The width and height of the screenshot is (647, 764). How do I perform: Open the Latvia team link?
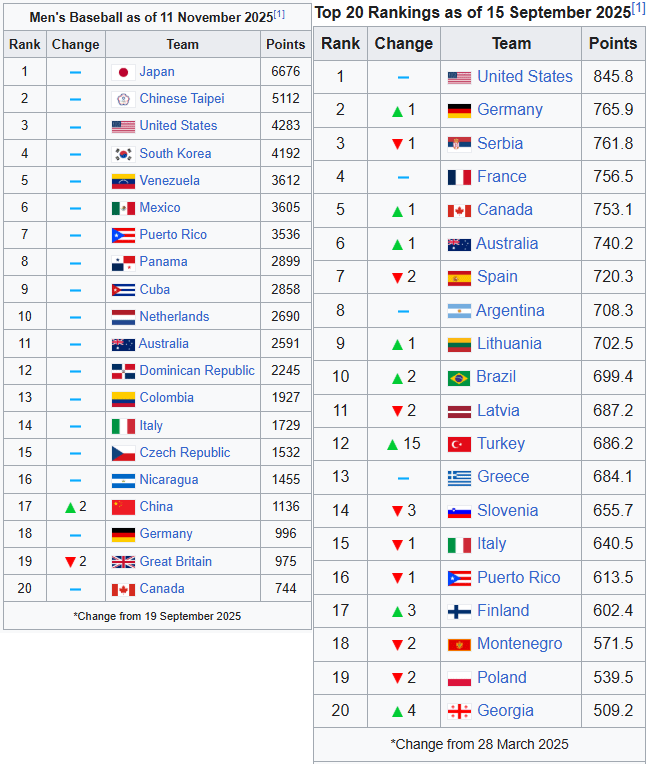pos(498,410)
